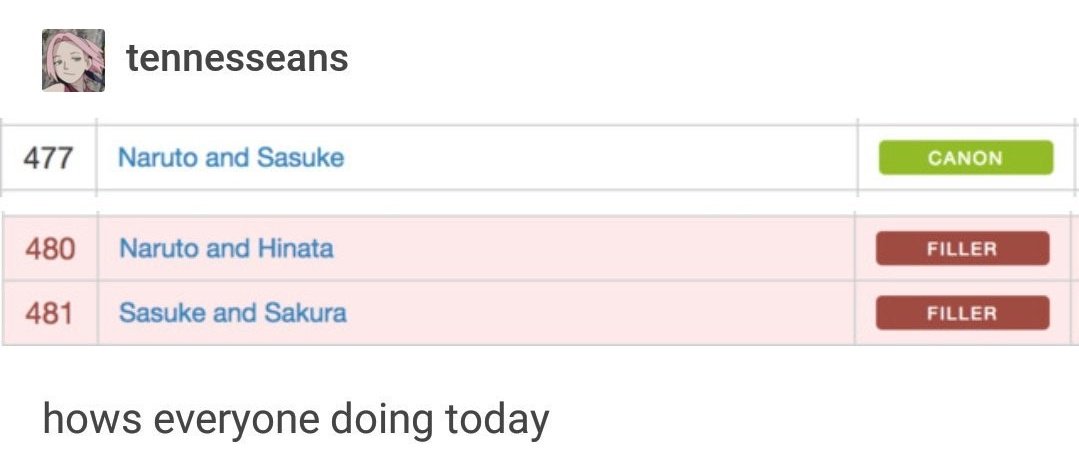This screenshot has height=455, width=1079.
Task: Select episode number 480 cell
Action: tap(50, 248)
